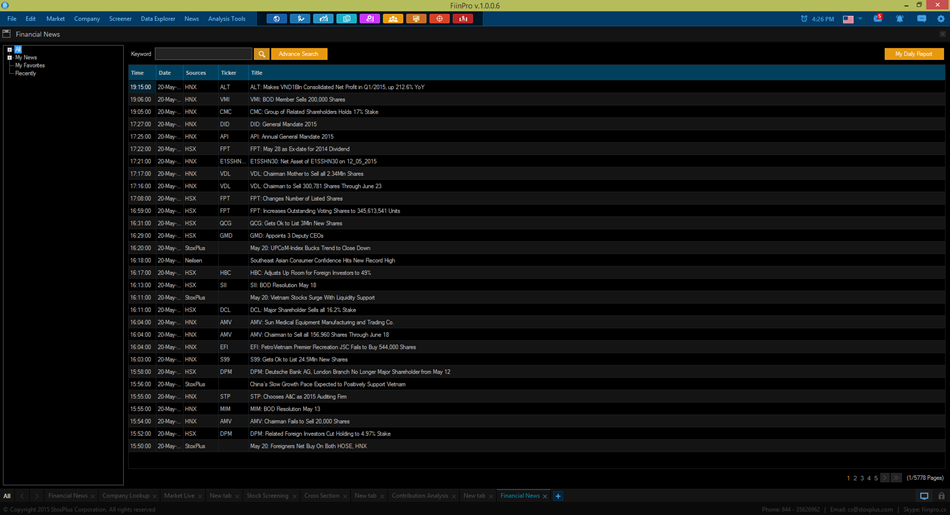Open the teal documents toolbar icon
Viewport: 950px width, 515px height.
point(347,19)
